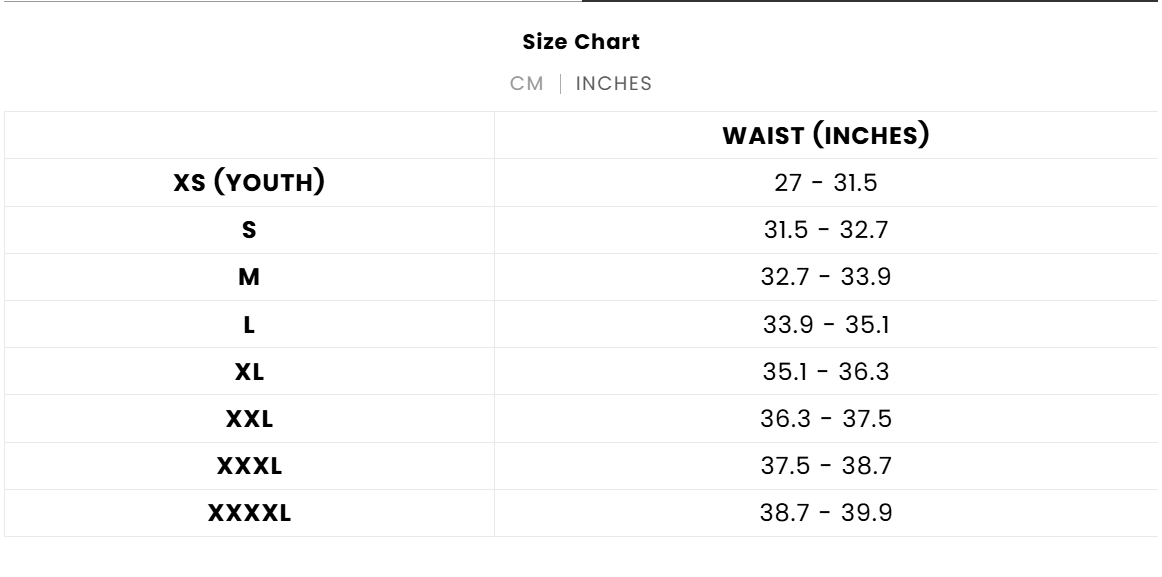1162x577 pixels.
Task: Select the XL size row label
Action: 249,372
